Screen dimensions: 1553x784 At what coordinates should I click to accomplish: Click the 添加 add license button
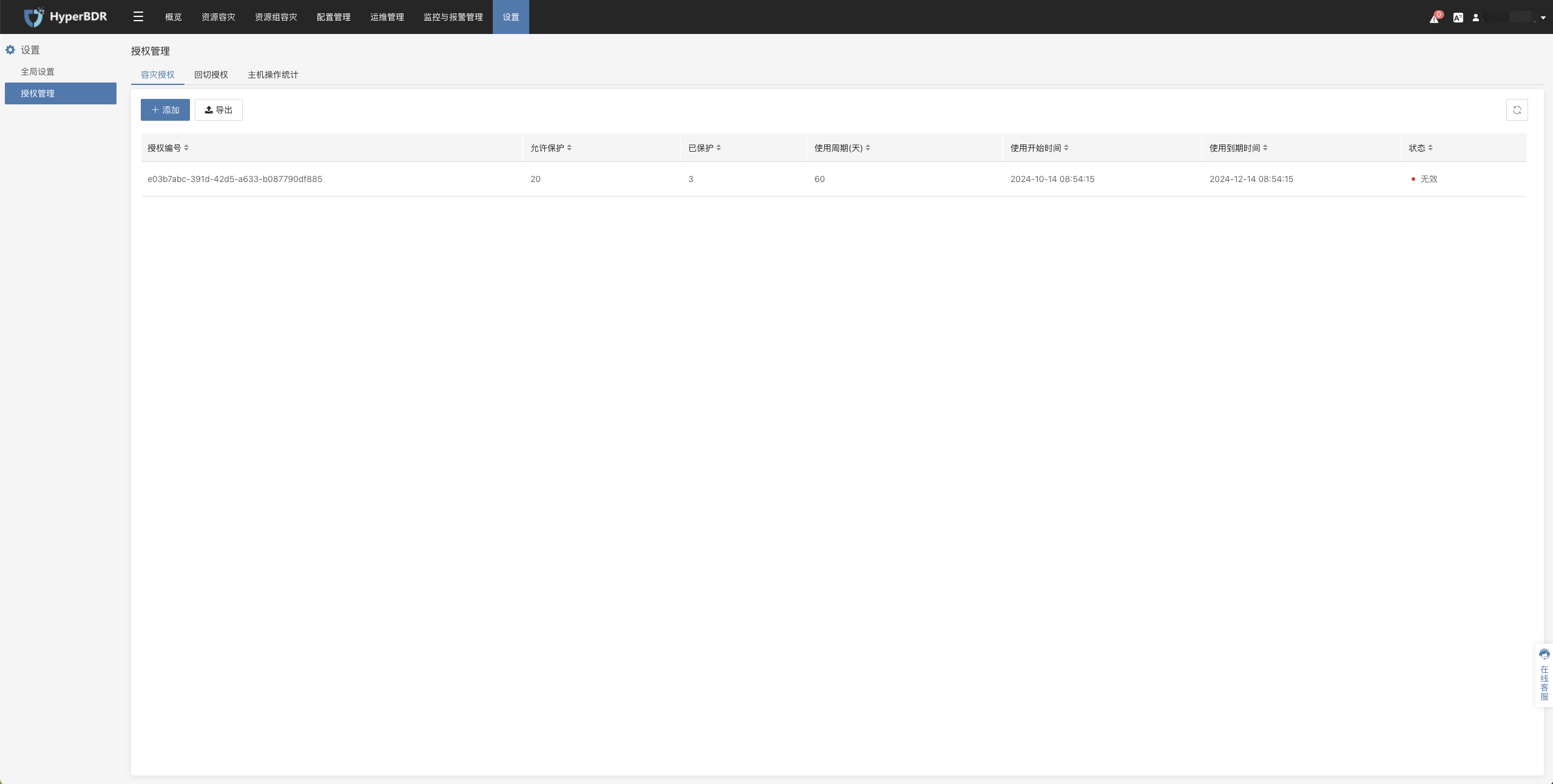(x=165, y=110)
